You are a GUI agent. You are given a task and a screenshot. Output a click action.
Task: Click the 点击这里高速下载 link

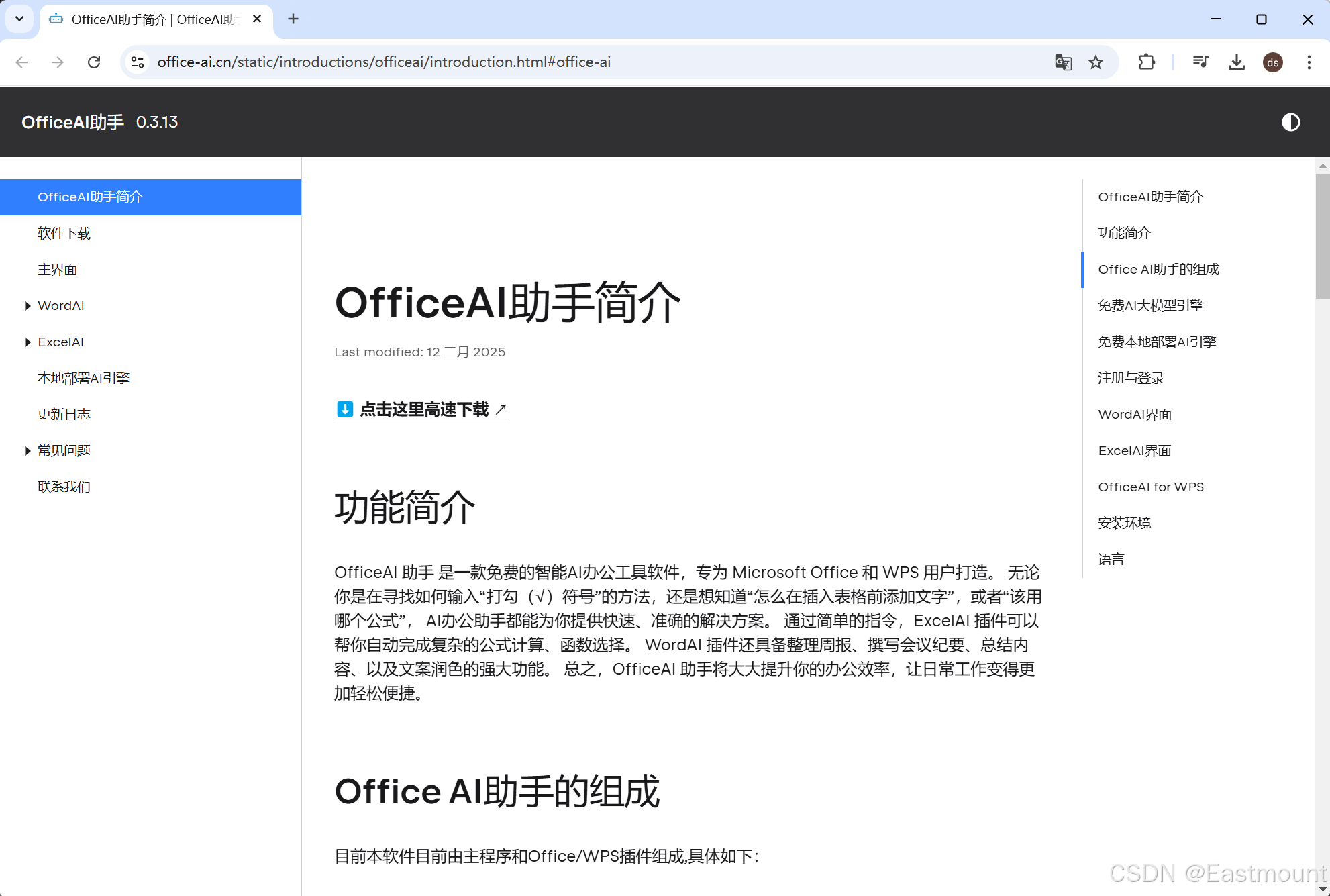click(x=424, y=409)
